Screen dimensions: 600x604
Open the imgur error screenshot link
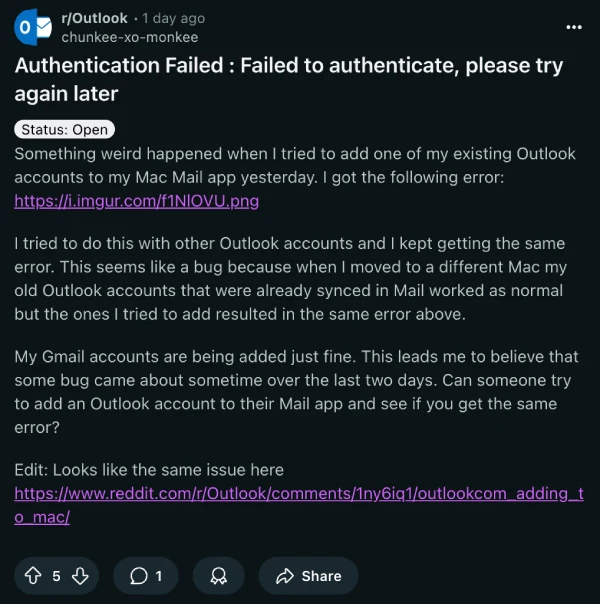(x=137, y=201)
